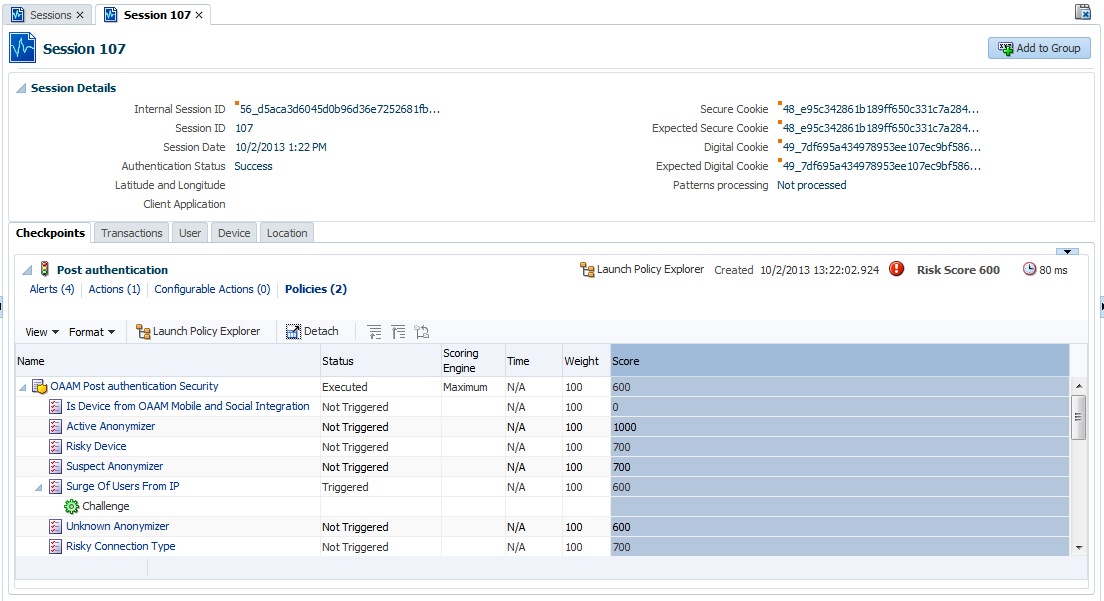This screenshot has width=1104, height=601.
Task: Click the Score column header
Action: coord(839,360)
